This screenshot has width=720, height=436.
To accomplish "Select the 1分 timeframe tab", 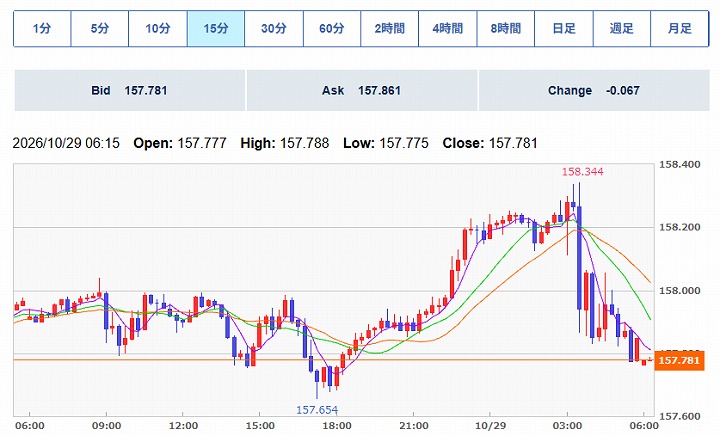I will [42, 28].
